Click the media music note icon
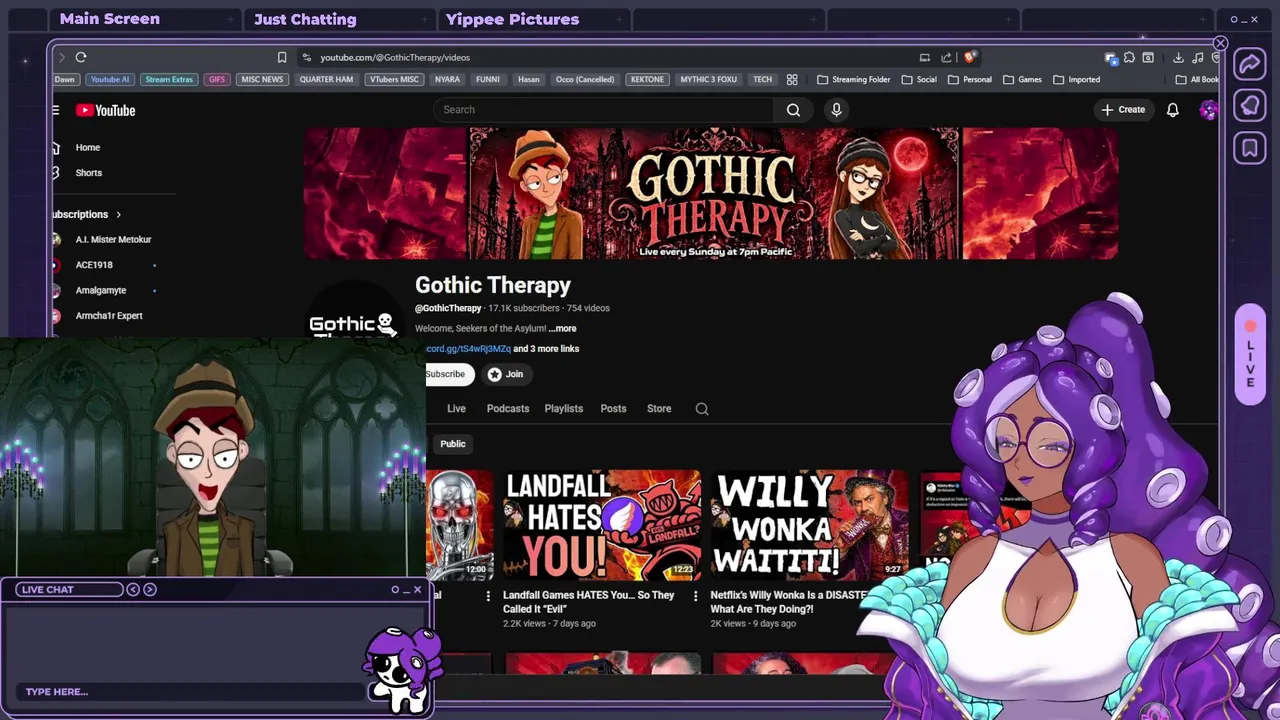This screenshot has width=1280, height=720. pyautogui.click(x=1198, y=57)
